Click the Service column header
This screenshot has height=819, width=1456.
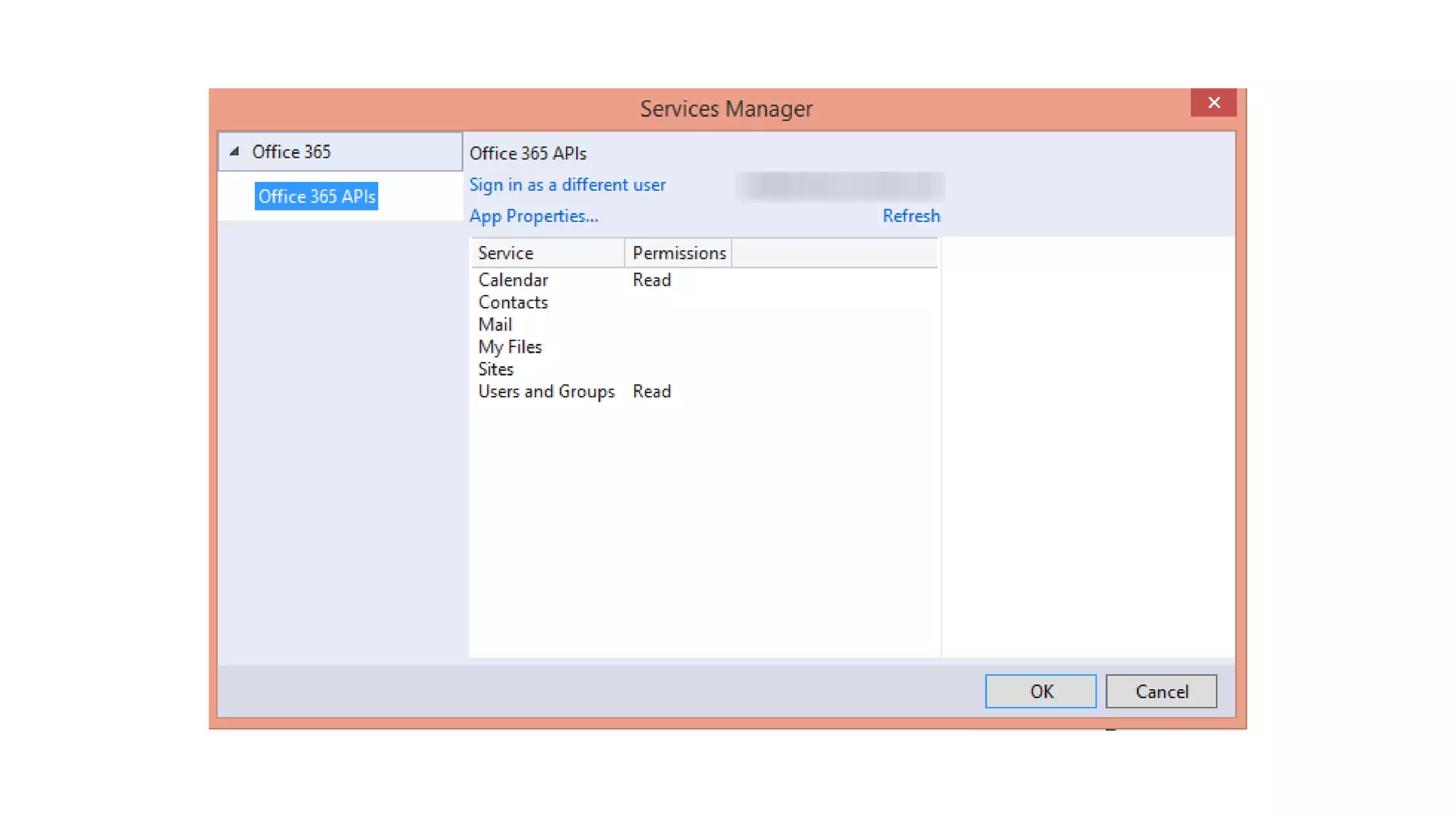pyautogui.click(x=505, y=253)
